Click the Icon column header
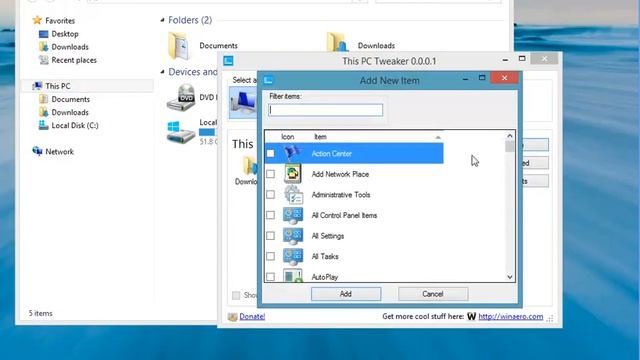 (287, 137)
